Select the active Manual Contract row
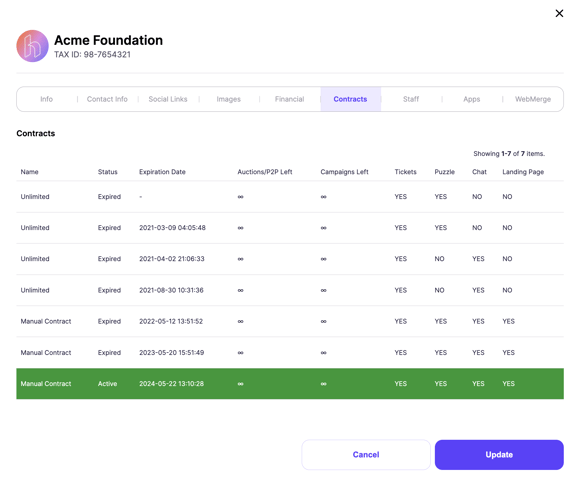The width and height of the screenshot is (582, 481). [290, 384]
